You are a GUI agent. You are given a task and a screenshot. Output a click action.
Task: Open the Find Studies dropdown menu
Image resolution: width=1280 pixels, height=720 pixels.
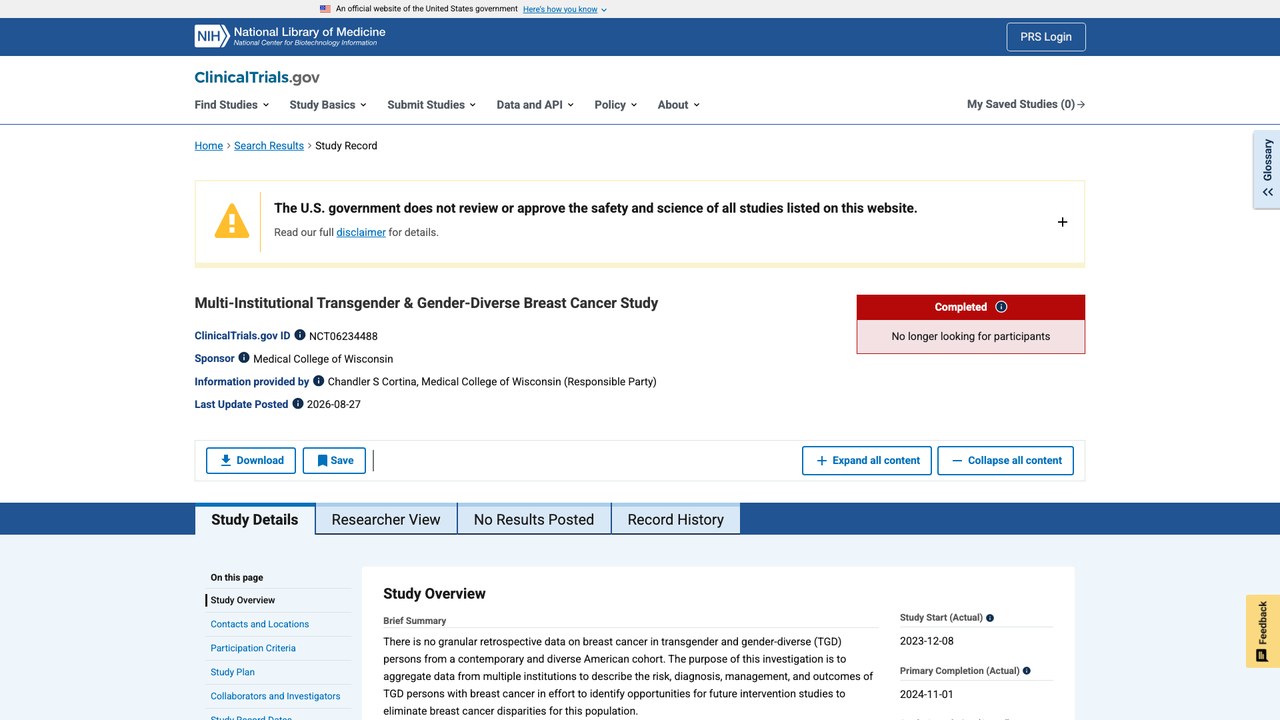click(232, 105)
